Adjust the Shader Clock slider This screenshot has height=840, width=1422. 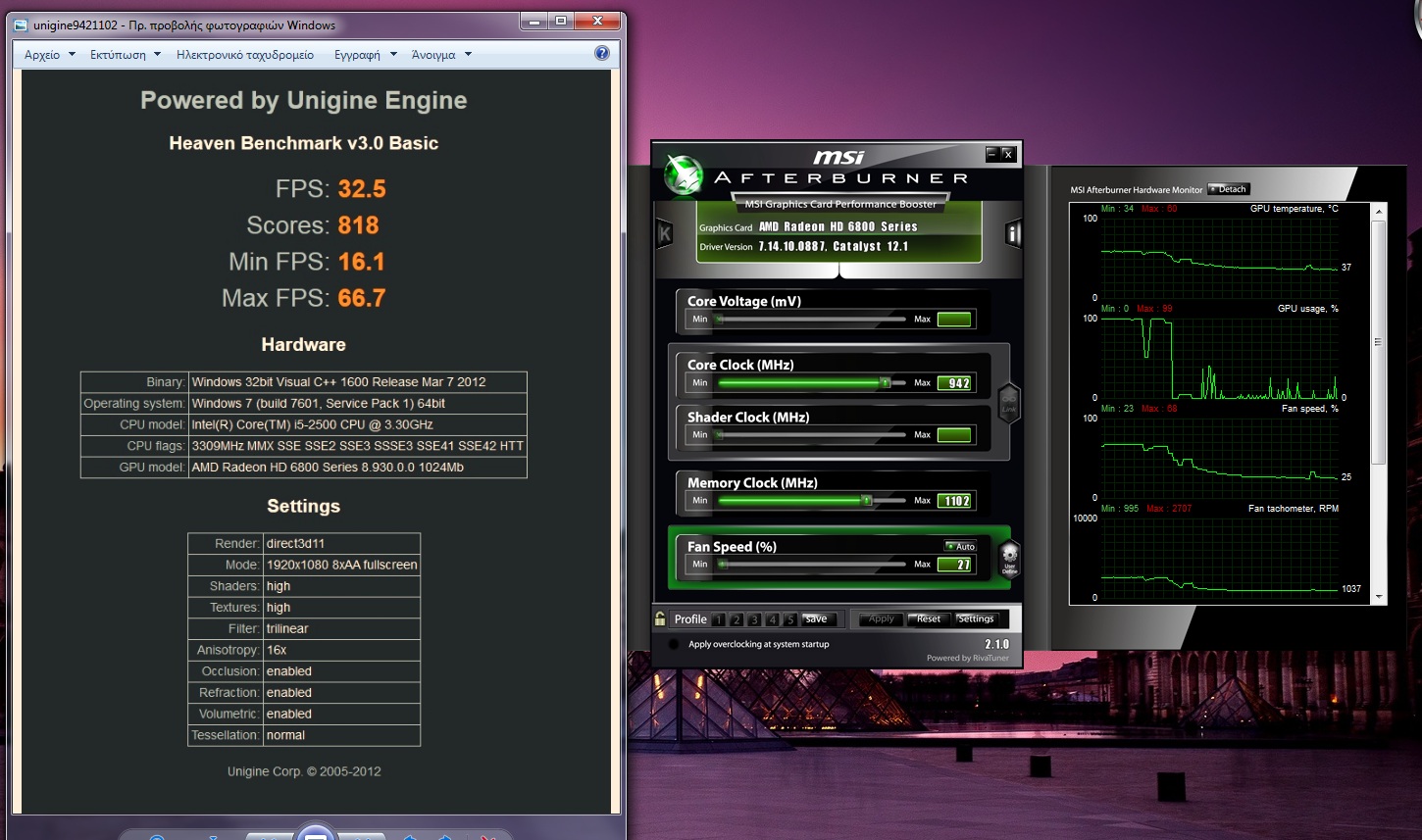point(812,434)
